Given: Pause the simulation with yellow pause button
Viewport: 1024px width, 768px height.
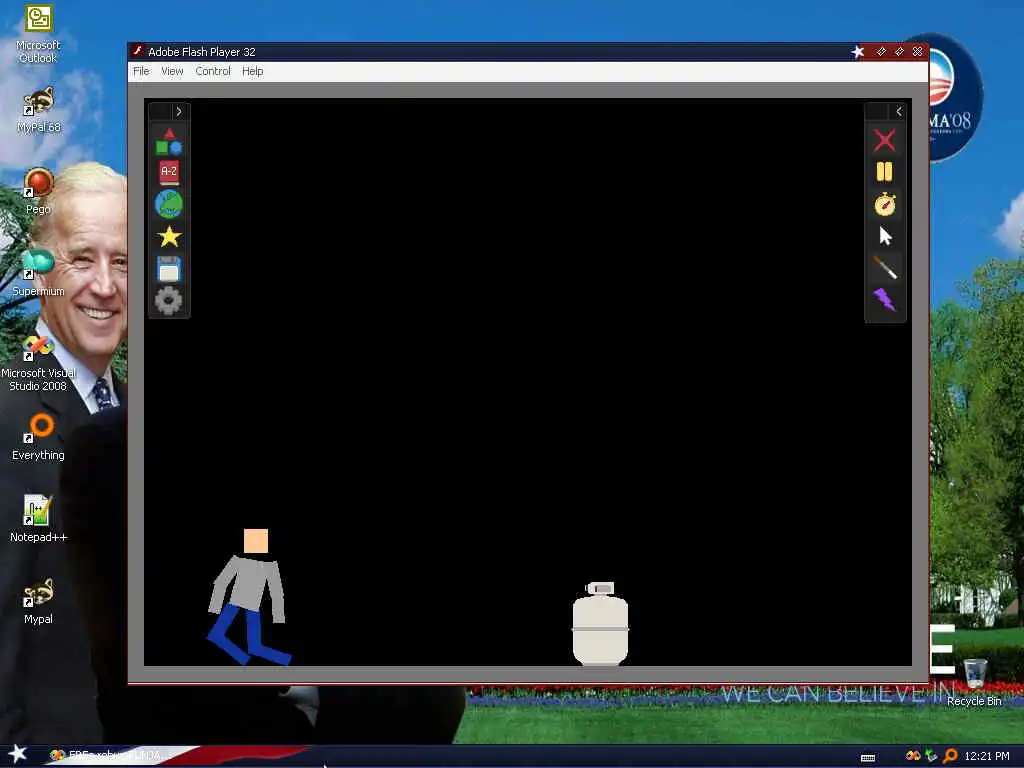Looking at the screenshot, I should click(885, 172).
